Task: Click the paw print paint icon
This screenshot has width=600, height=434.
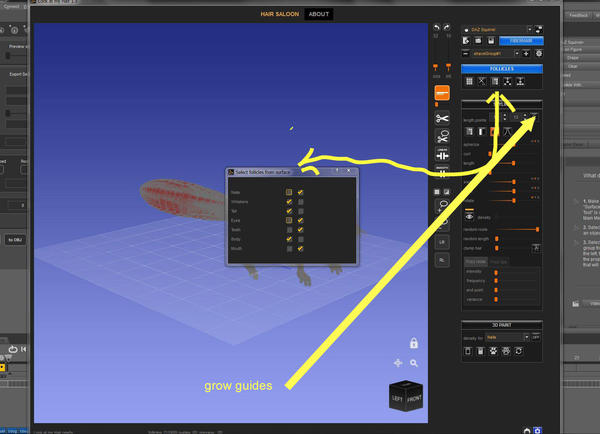Action: [x=493, y=351]
